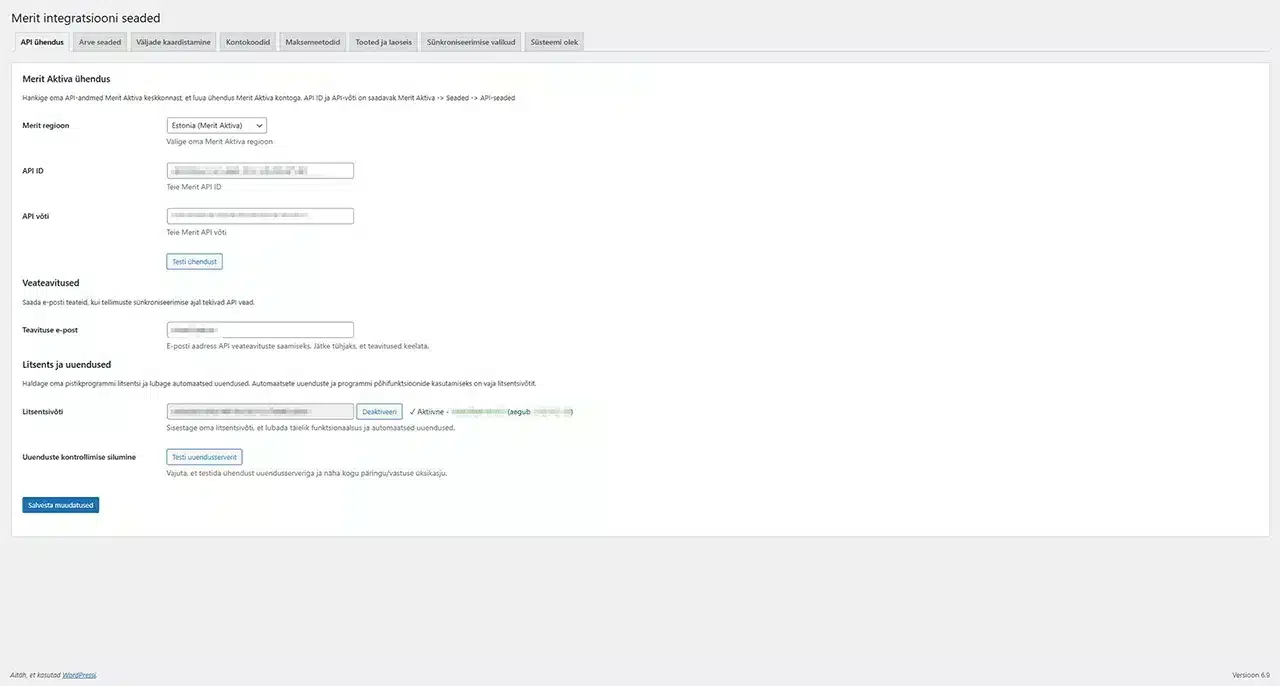Click the Merit regioon field label
Image resolution: width=1280 pixels, height=686 pixels.
(46, 126)
